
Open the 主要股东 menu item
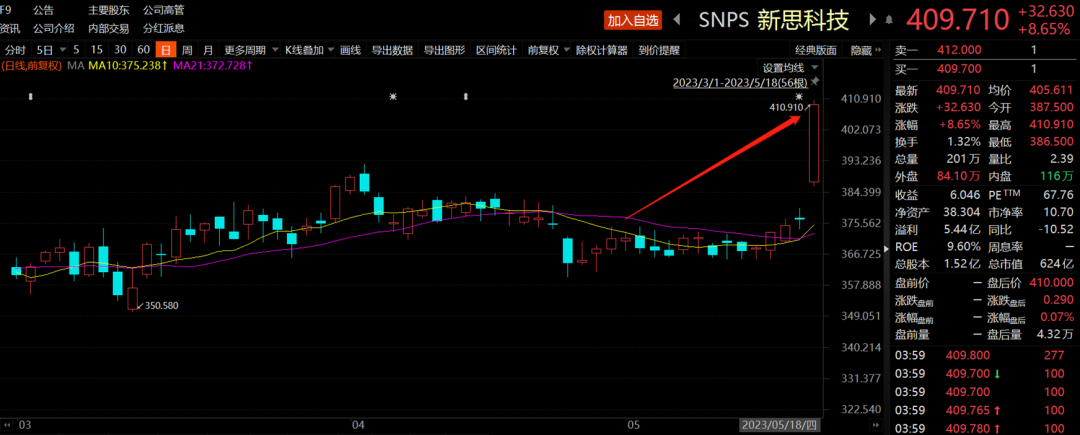[108, 11]
